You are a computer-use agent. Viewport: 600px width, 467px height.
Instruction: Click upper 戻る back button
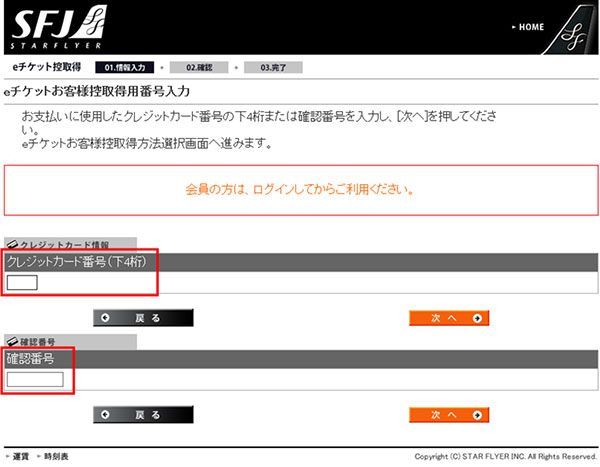(143, 318)
